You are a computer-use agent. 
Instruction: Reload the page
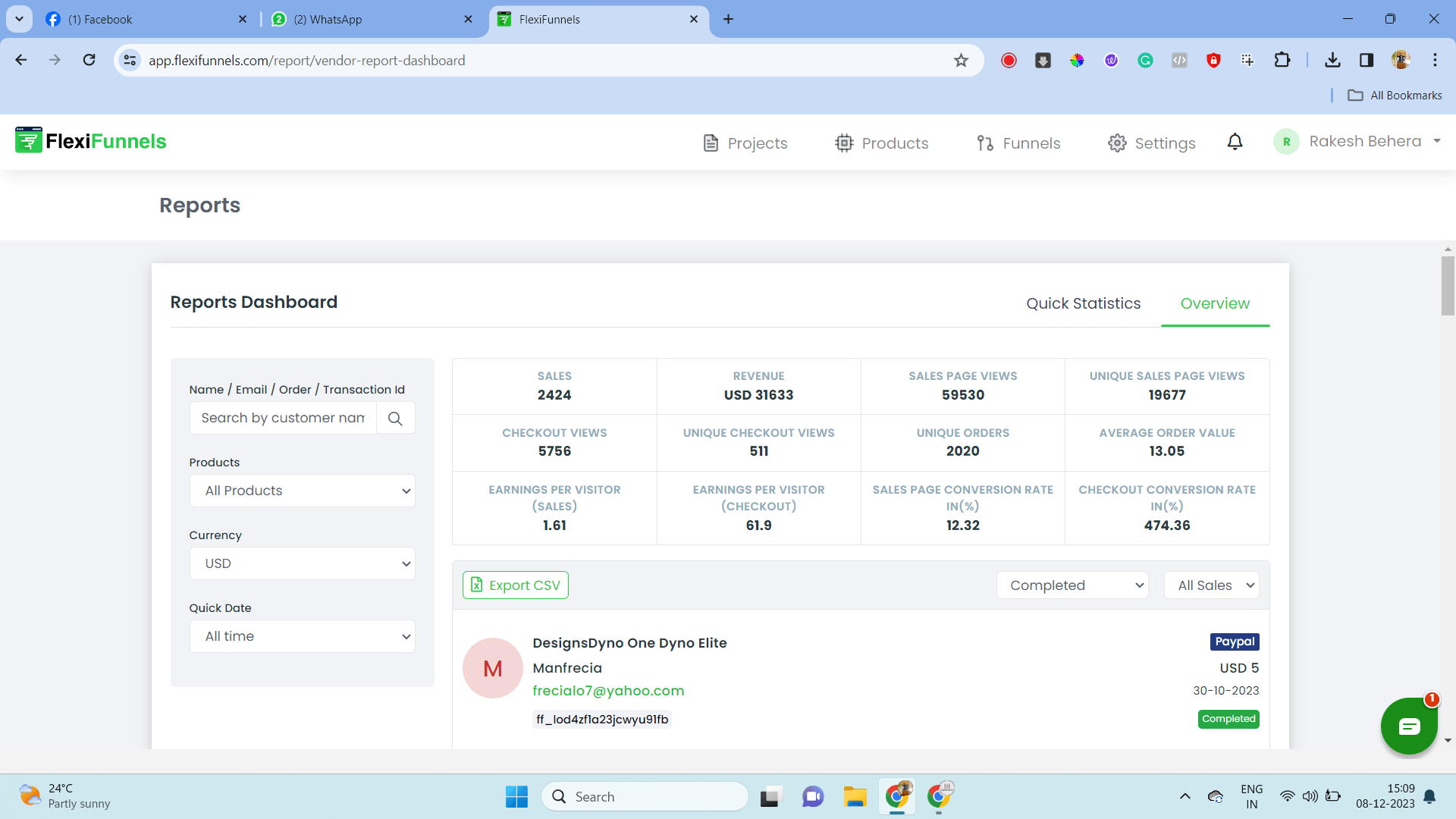click(x=89, y=60)
